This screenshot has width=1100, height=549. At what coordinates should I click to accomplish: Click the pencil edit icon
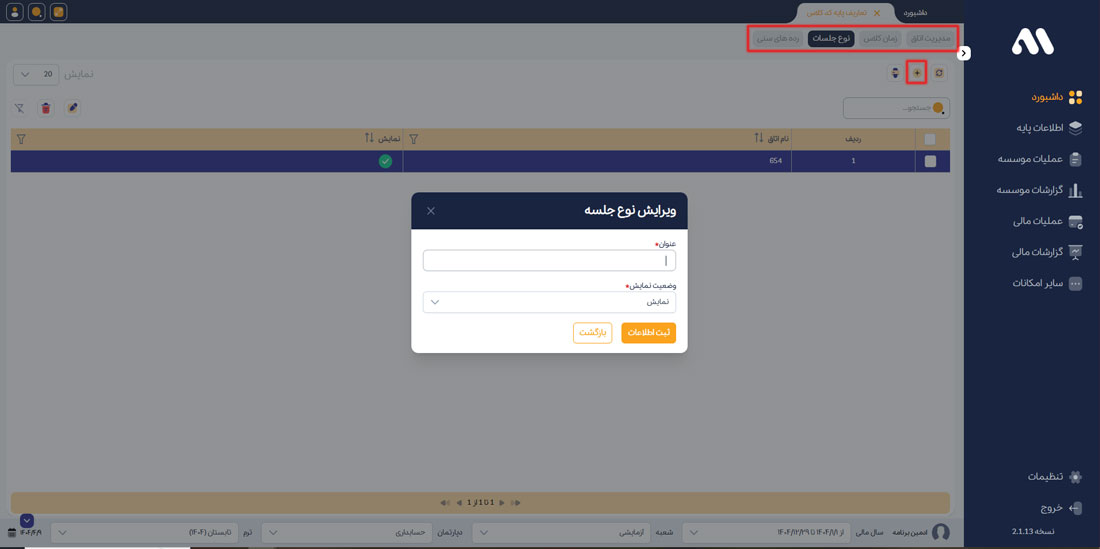click(x=71, y=108)
